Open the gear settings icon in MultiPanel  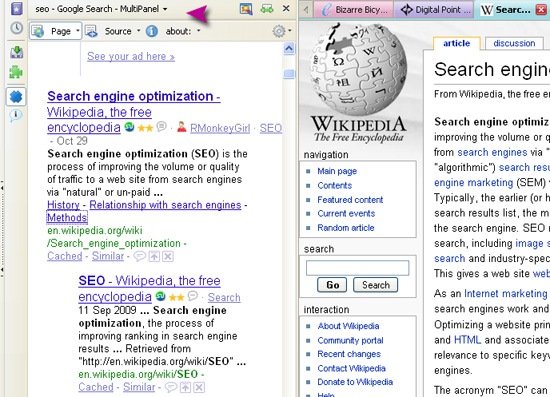tap(279, 31)
